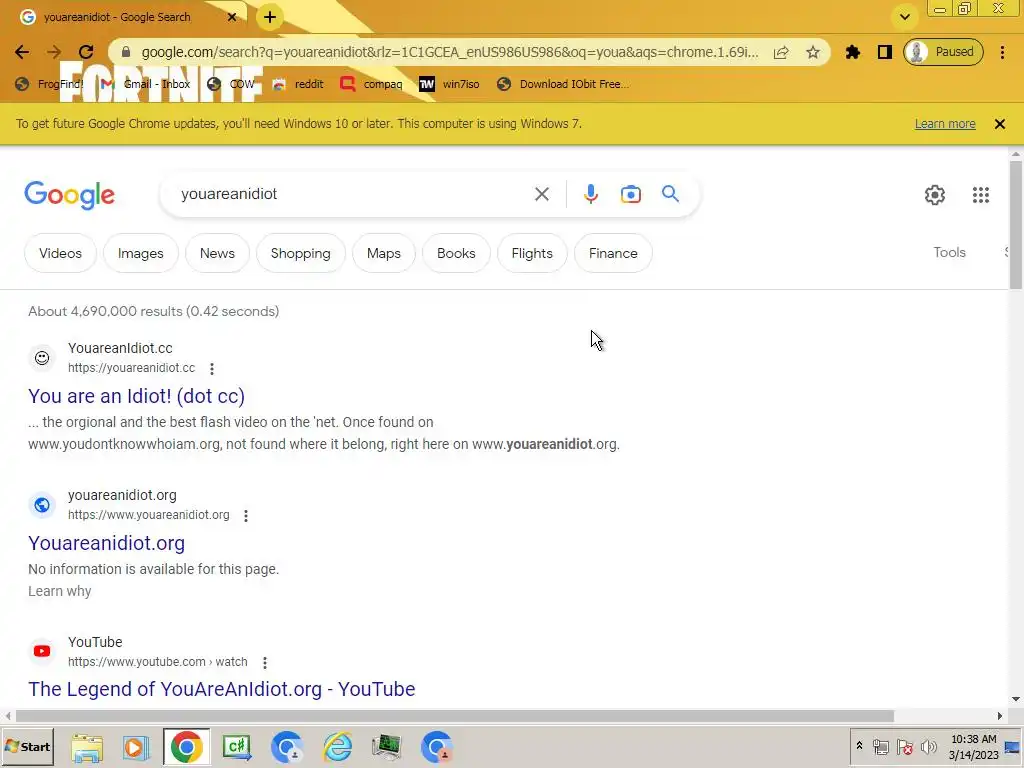
Task: Click the blue magnifier search button
Action: click(670, 194)
